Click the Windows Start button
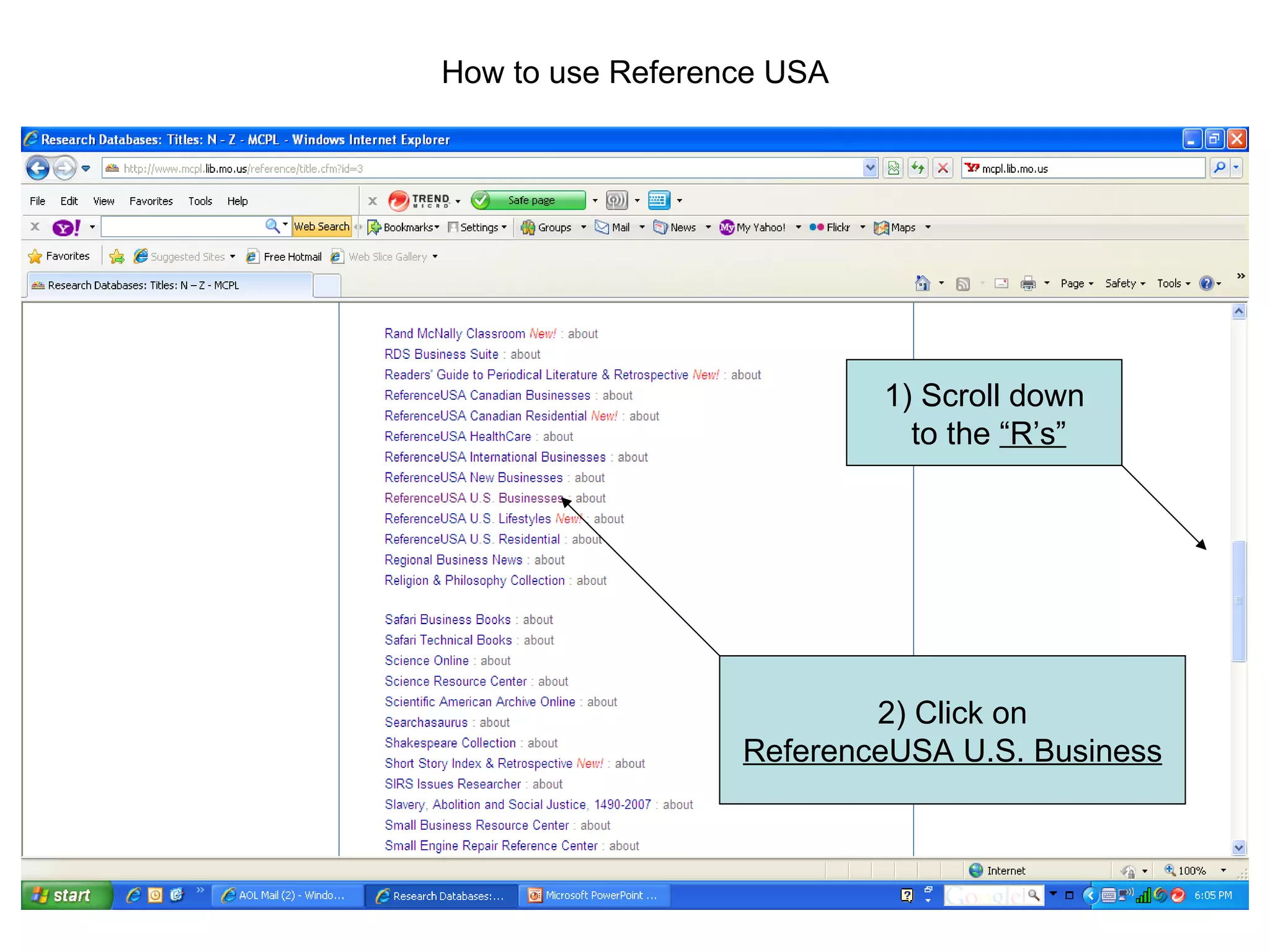This screenshot has height=952, width=1270. pos(67,895)
